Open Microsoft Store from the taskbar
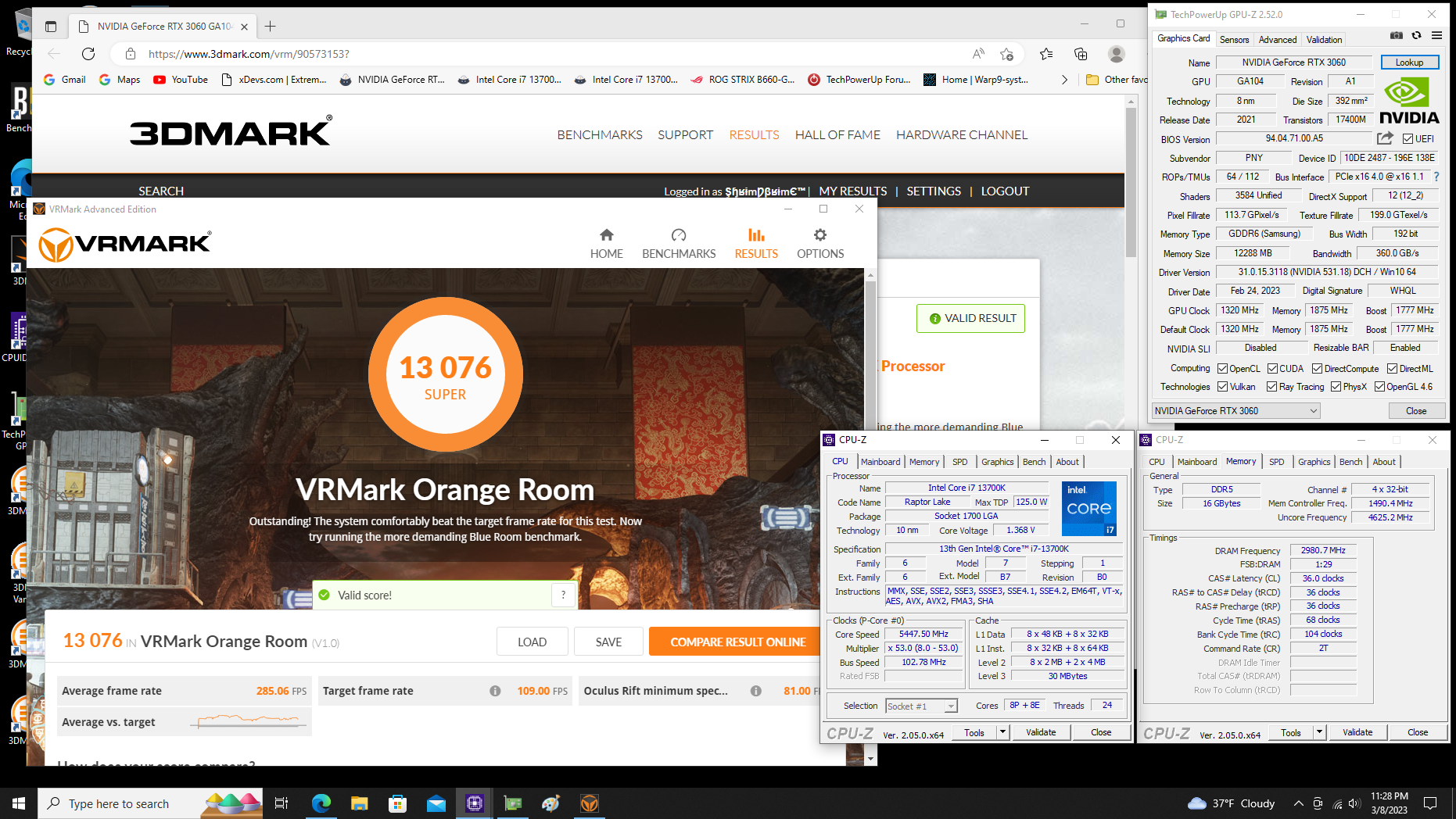The image size is (1456, 819). [397, 803]
